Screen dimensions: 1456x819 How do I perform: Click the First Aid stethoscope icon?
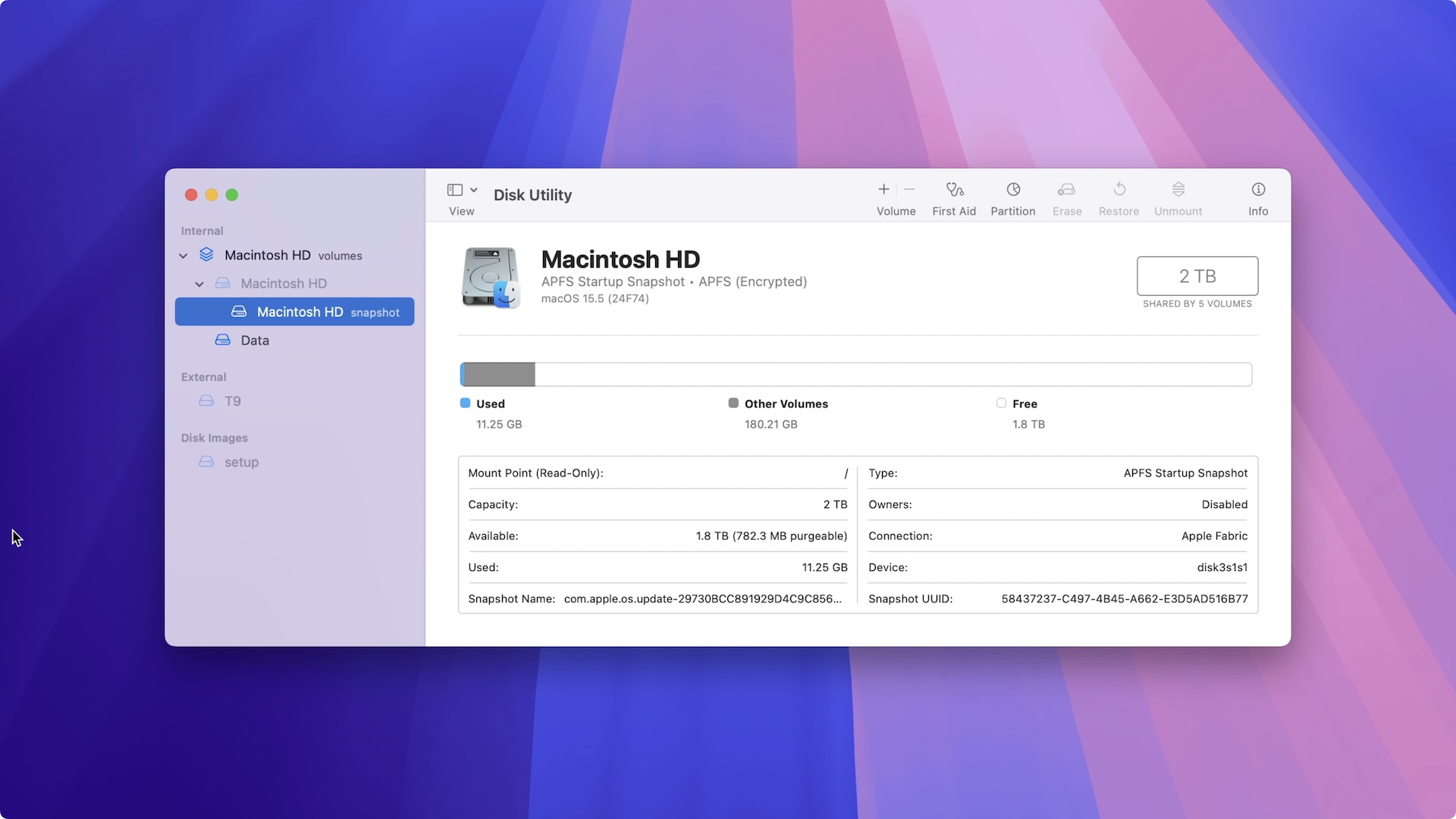tap(954, 190)
